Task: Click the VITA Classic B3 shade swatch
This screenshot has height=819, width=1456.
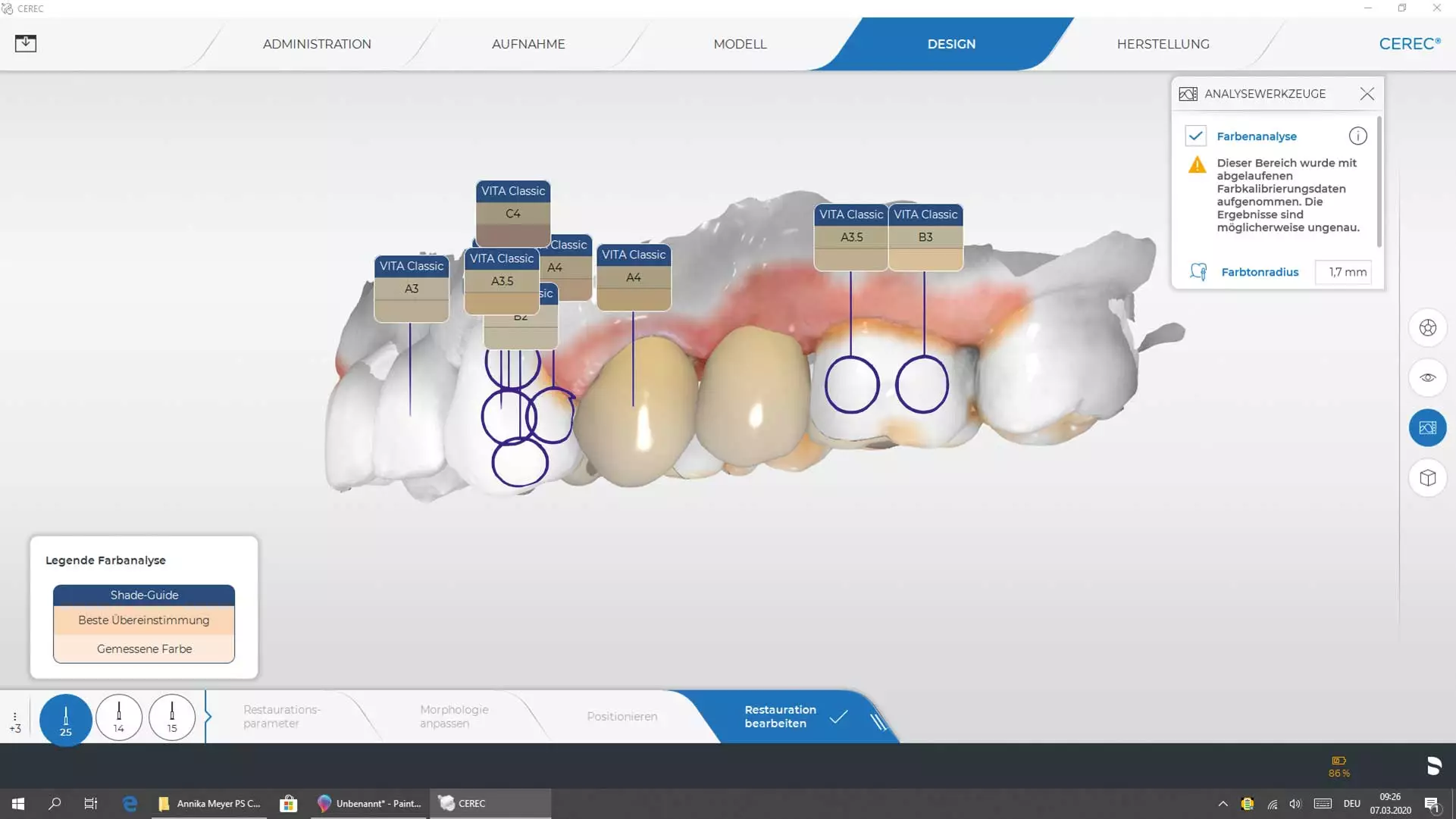Action: pyautogui.click(x=925, y=237)
